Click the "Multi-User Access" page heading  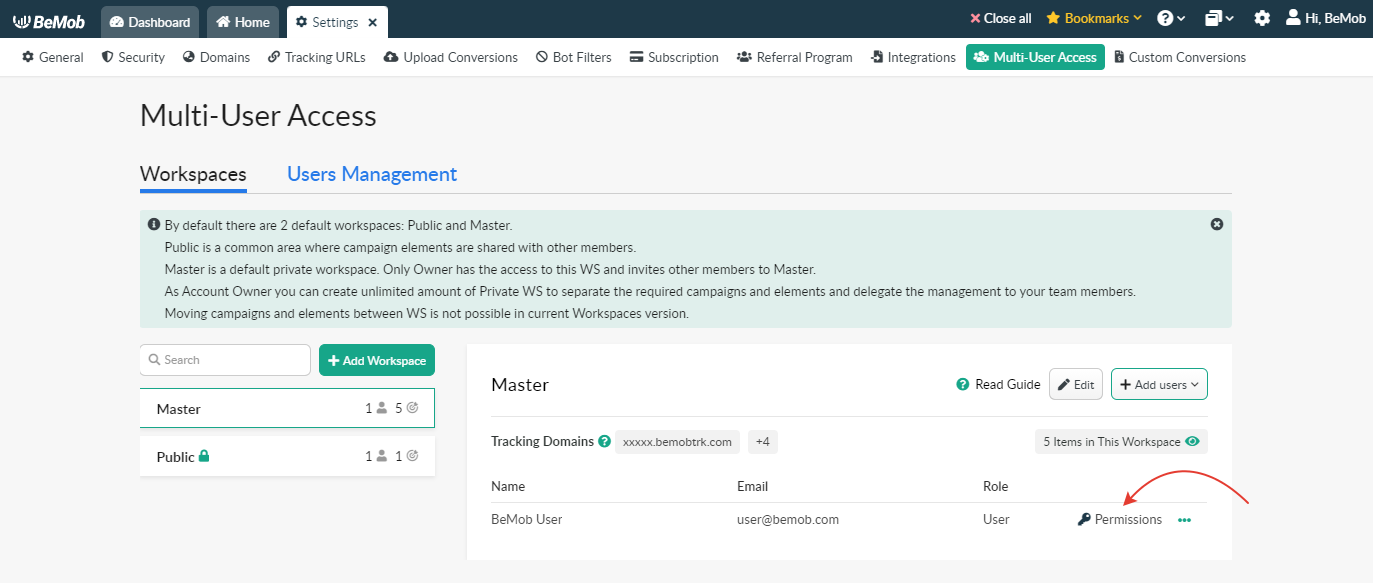coord(258,116)
